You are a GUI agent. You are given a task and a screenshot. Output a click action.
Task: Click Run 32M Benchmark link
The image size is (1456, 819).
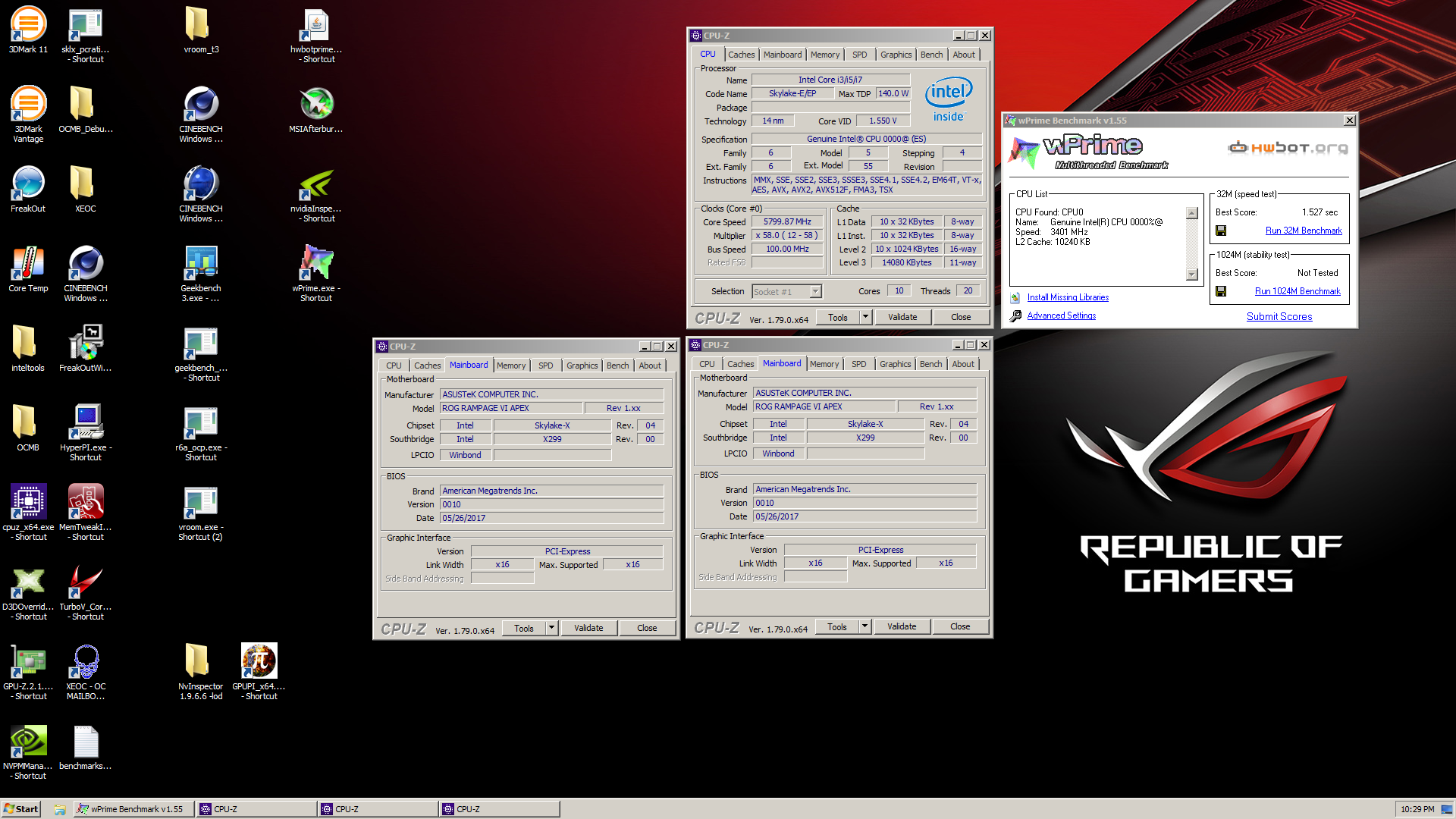[1304, 231]
